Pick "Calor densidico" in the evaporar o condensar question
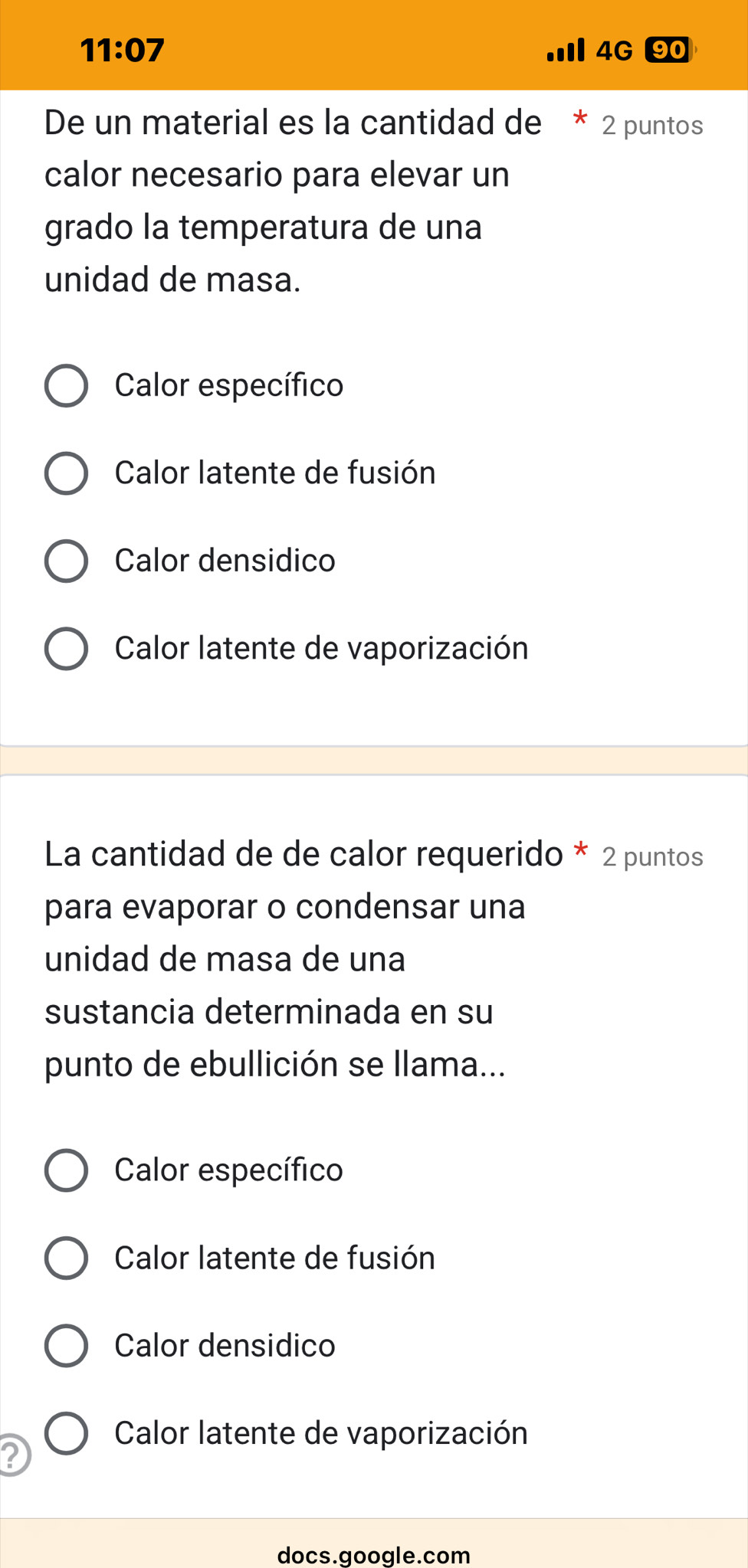 click(x=66, y=1346)
